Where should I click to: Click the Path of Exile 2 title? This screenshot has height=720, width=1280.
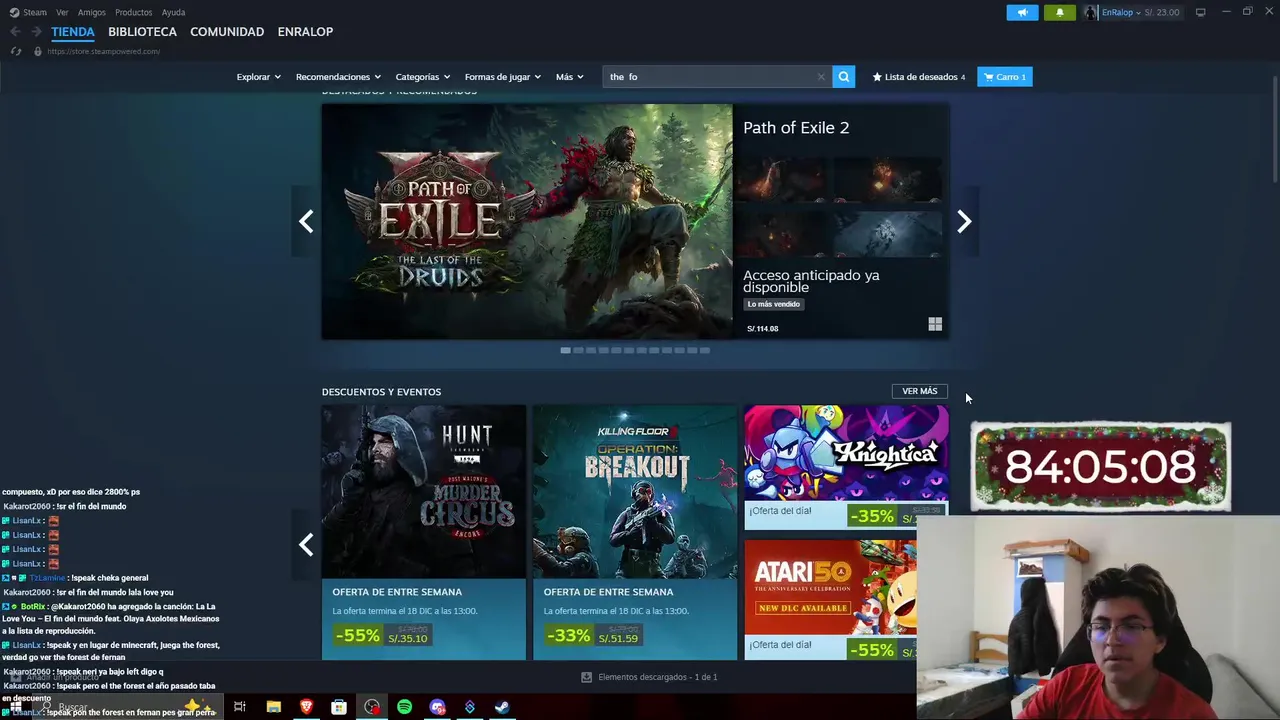(x=796, y=128)
